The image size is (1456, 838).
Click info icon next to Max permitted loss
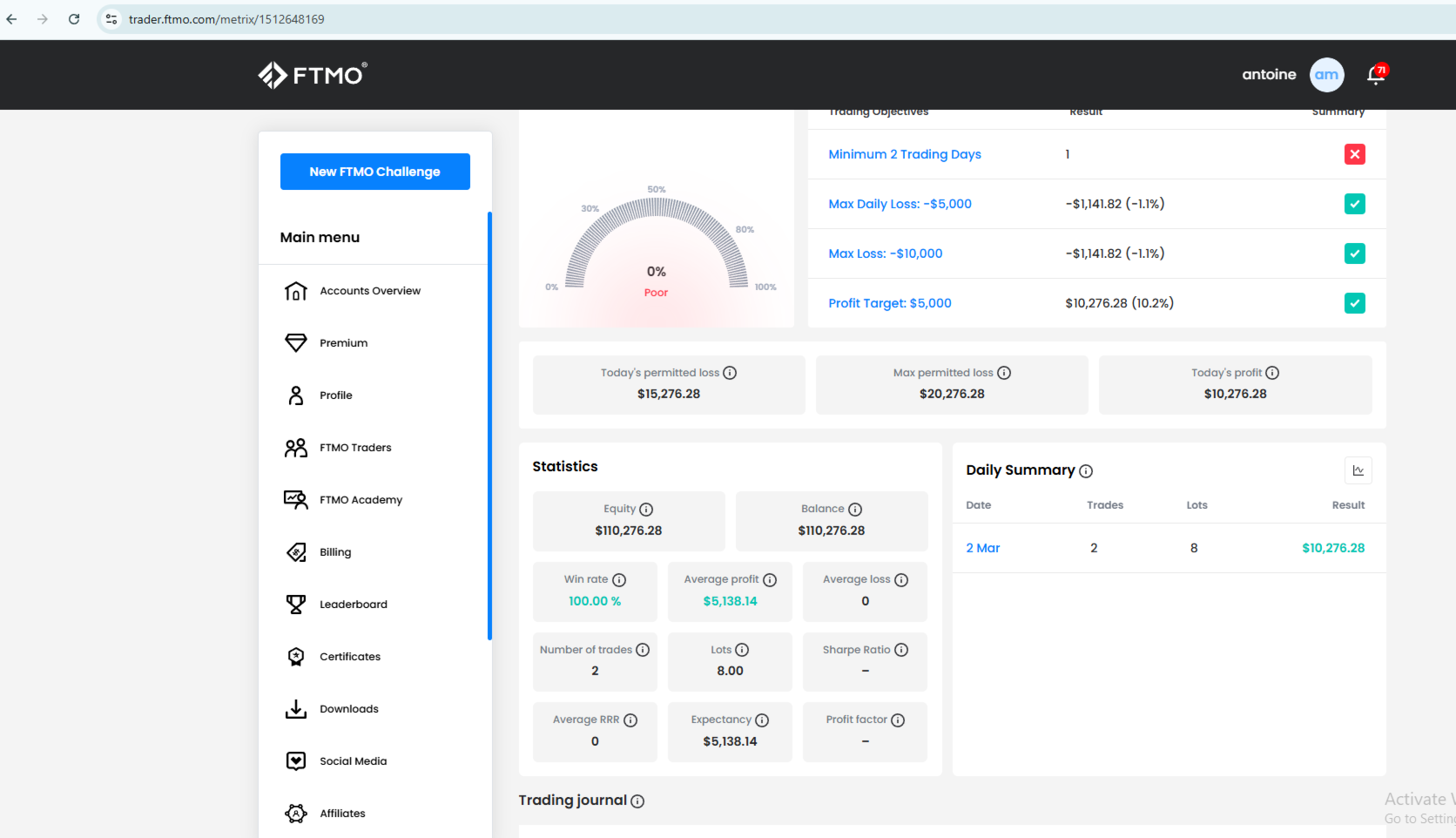click(1004, 373)
